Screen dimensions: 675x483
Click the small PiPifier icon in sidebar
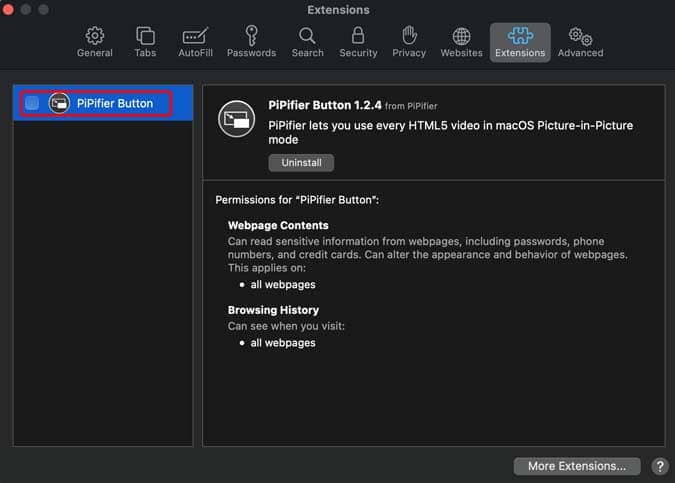59,103
